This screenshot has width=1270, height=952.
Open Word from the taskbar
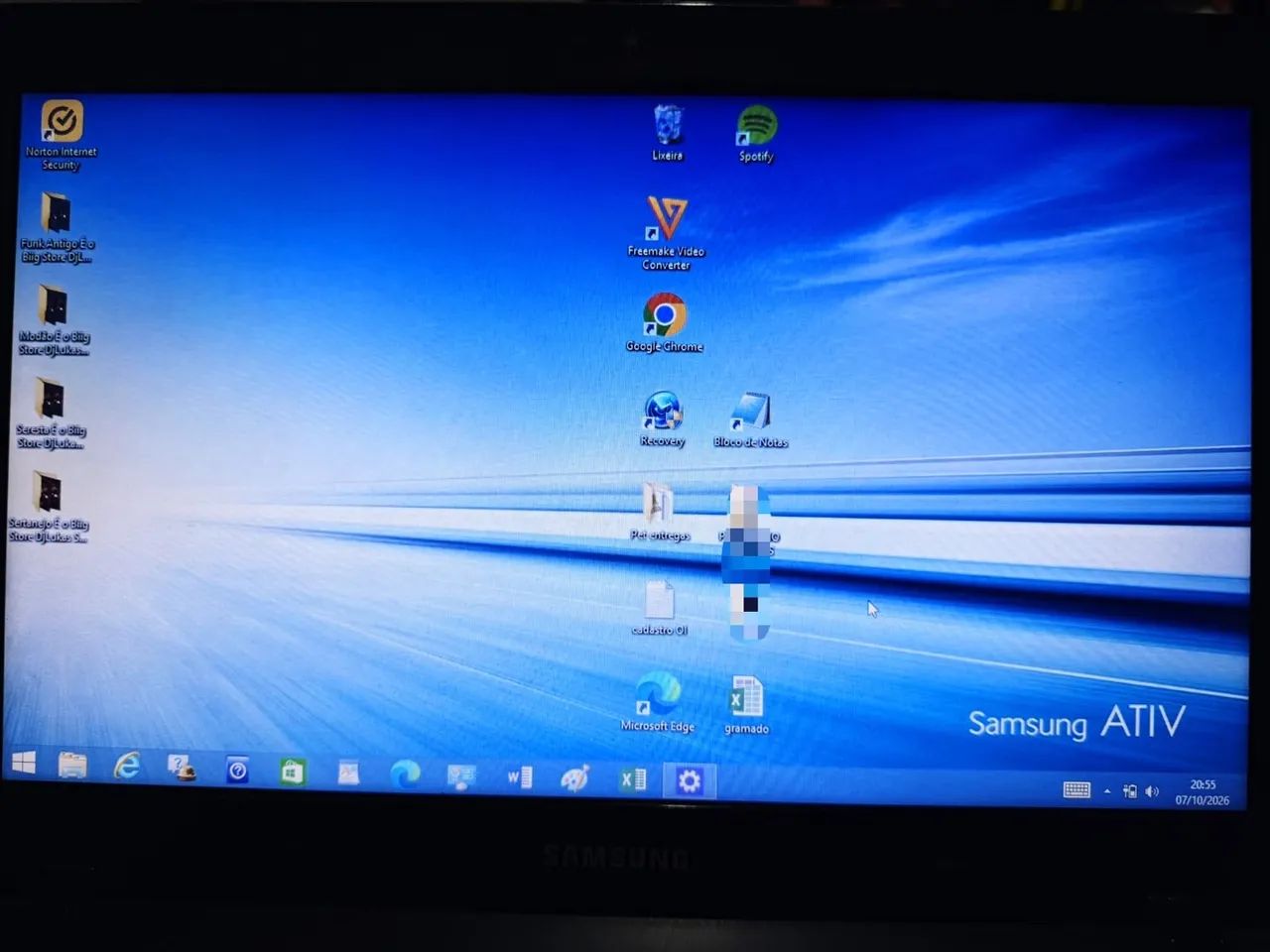519,777
